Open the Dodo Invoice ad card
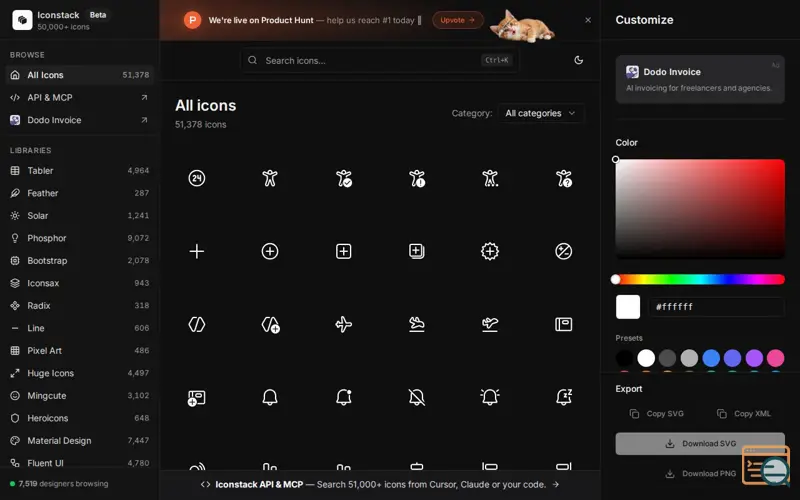Image resolution: width=800 pixels, height=500 pixels. 700,80
